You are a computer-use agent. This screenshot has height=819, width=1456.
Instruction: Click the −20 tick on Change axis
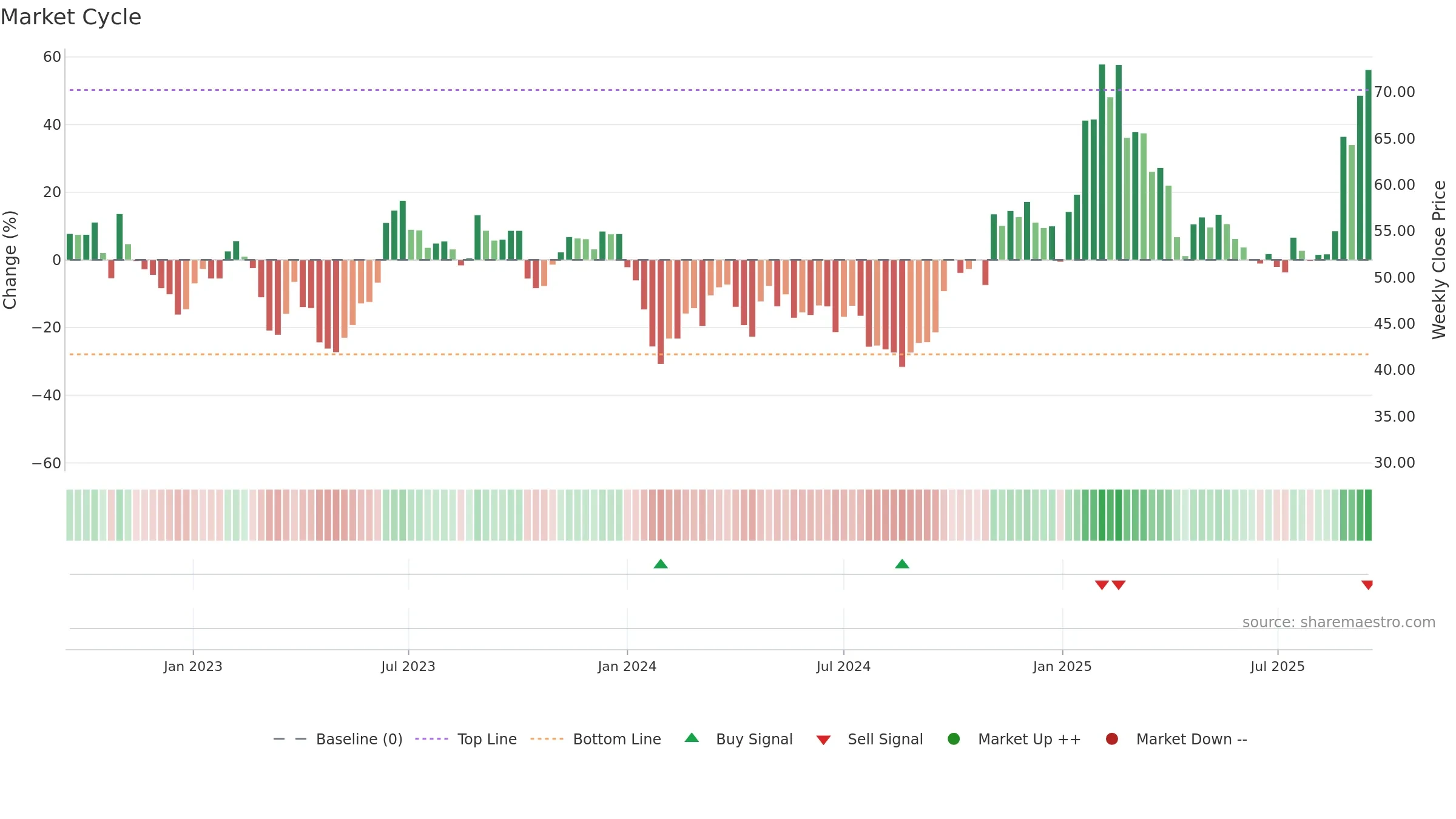click(x=47, y=328)
